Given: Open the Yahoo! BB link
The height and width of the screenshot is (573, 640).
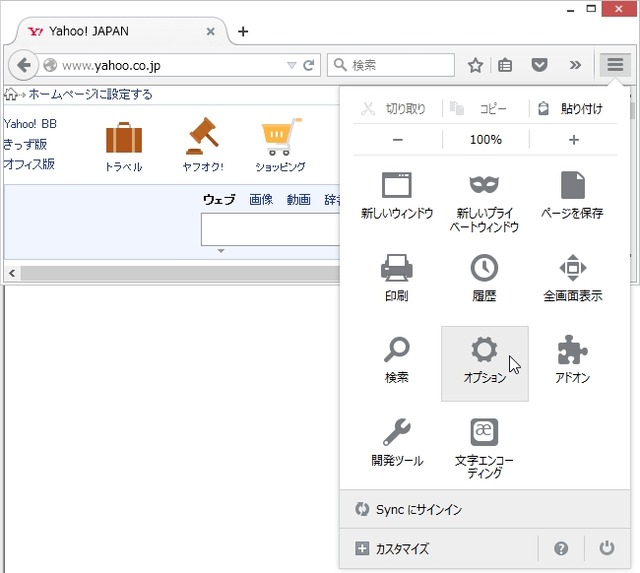Looking at the screenshot, I should pyautogui.click(x=30, y=124).
